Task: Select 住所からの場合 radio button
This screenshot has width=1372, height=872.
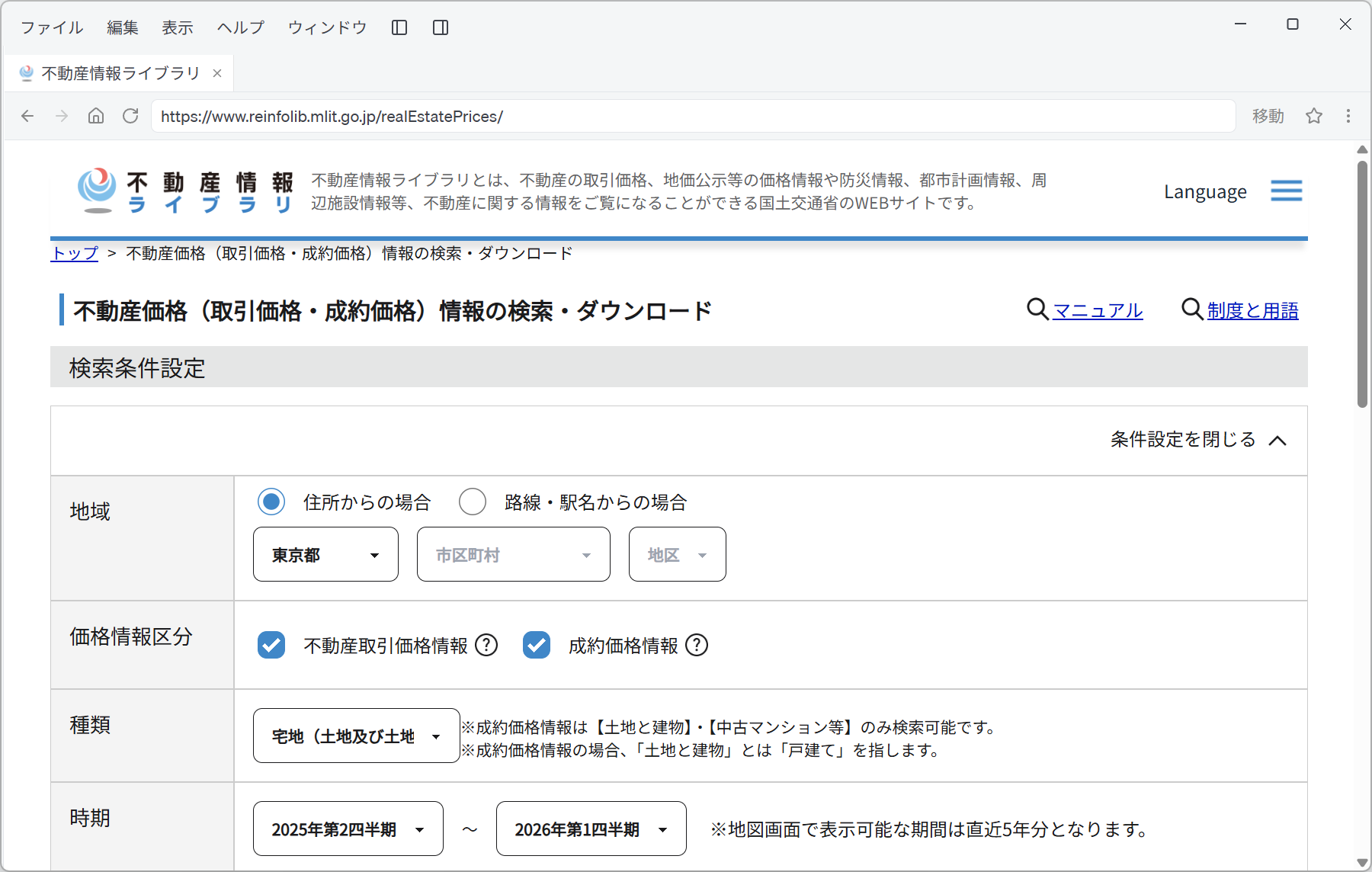Action: 271,502
